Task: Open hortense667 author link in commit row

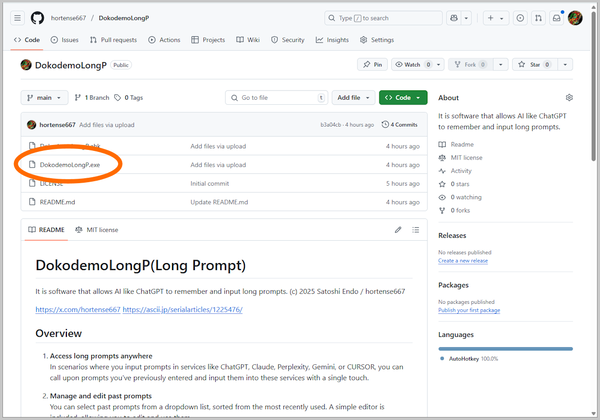Action: tap(57, 125)
